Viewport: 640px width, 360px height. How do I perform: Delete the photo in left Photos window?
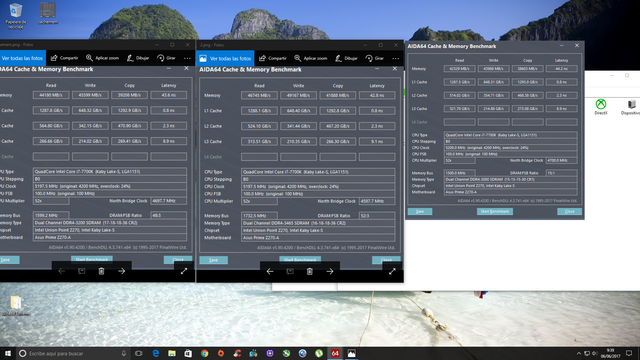coord(102,271)
